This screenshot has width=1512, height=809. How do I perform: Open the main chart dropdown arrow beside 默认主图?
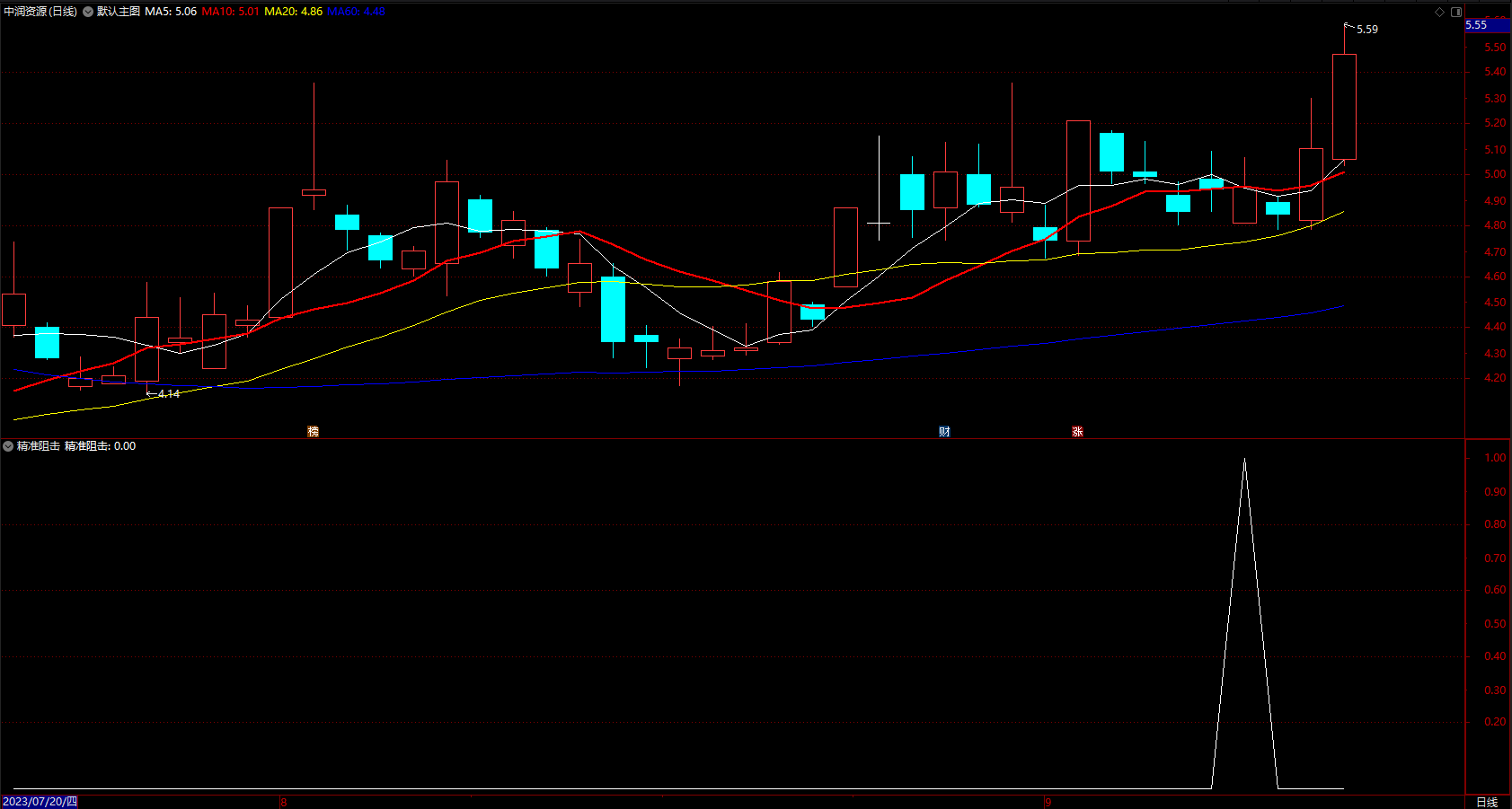point(88,12)
